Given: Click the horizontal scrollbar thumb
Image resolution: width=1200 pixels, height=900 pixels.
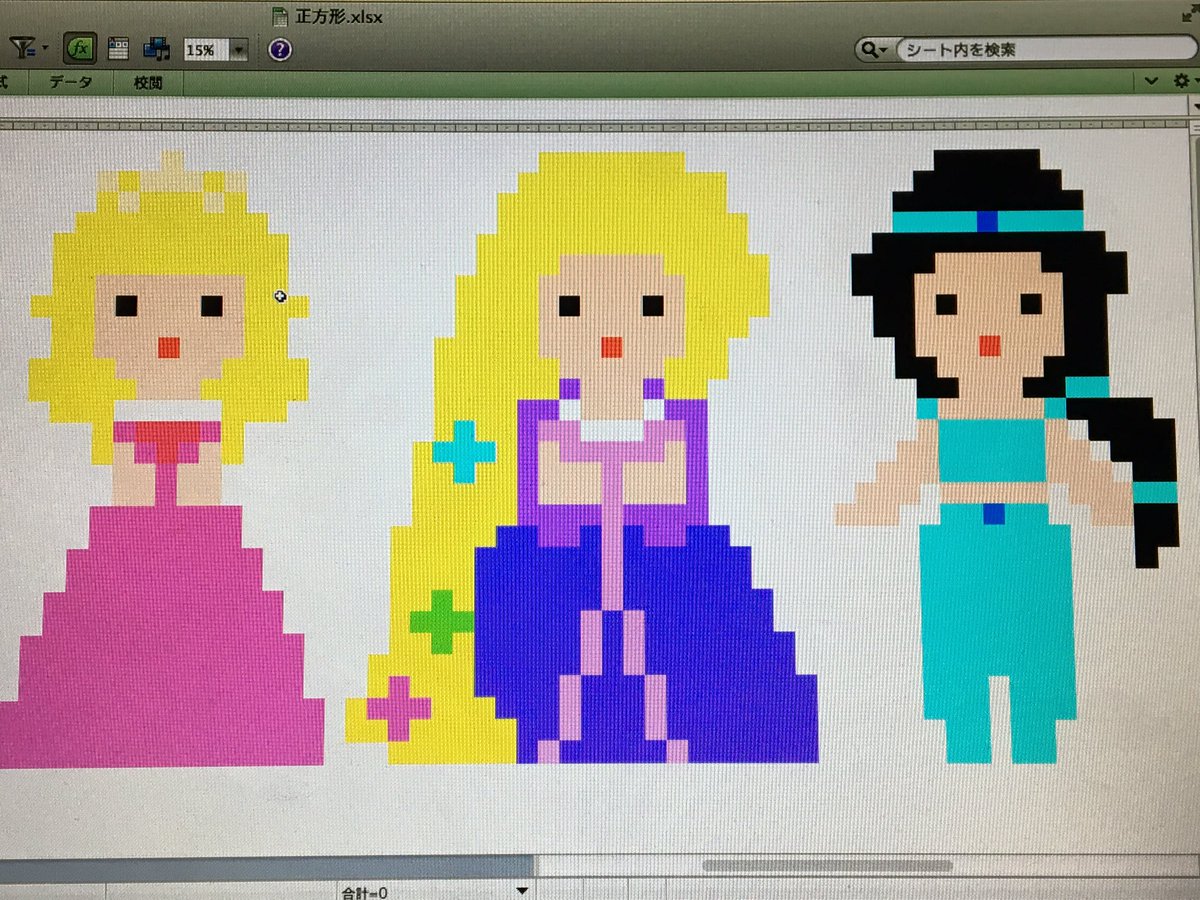Looking at the screenshot, I should coord(828,865).
